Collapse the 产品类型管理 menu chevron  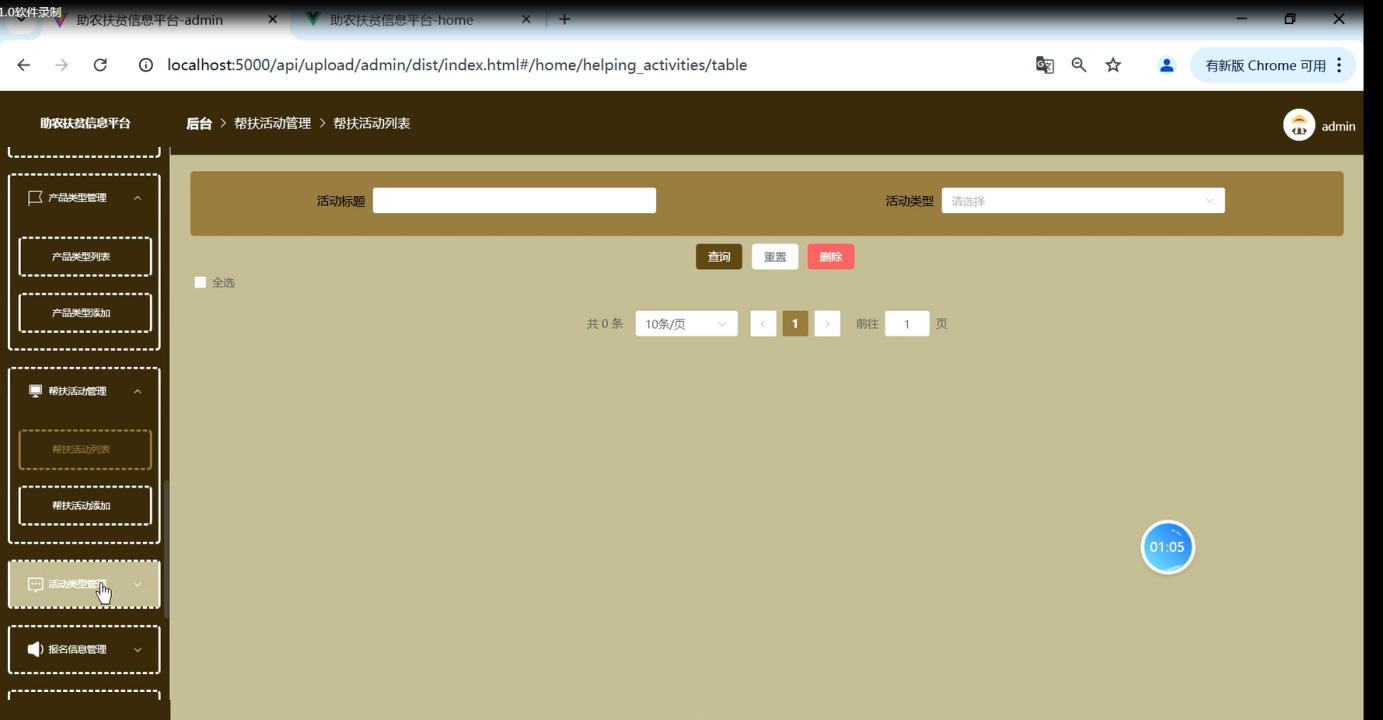(138, 198)
